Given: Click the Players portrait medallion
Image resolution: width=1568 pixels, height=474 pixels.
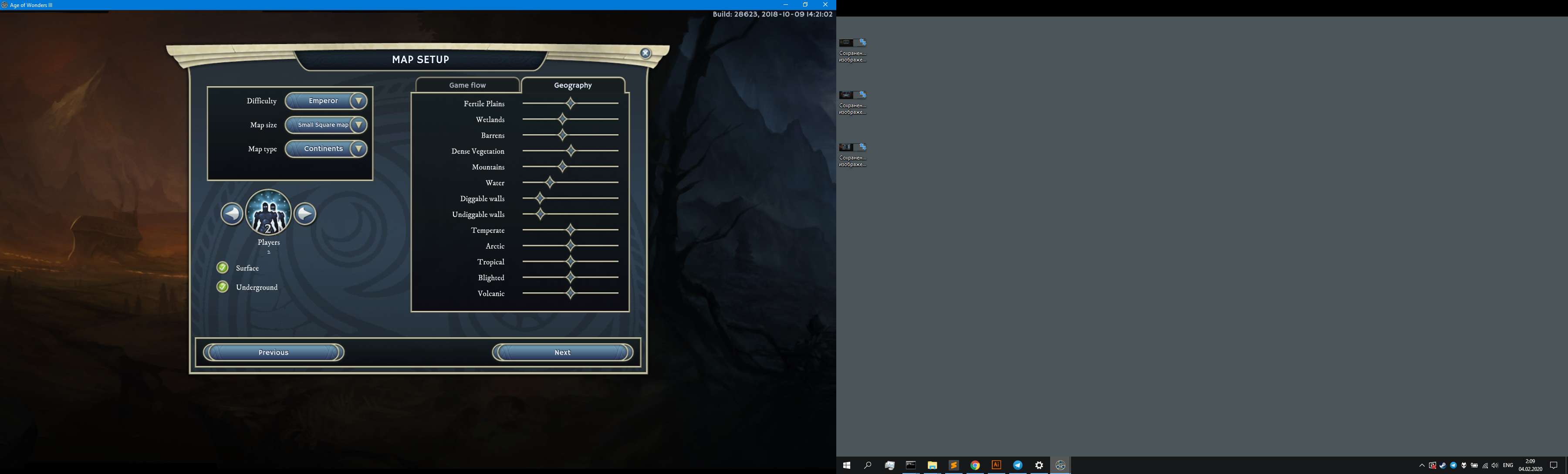Looking at the screenshot, I should (x=268, y=212).
